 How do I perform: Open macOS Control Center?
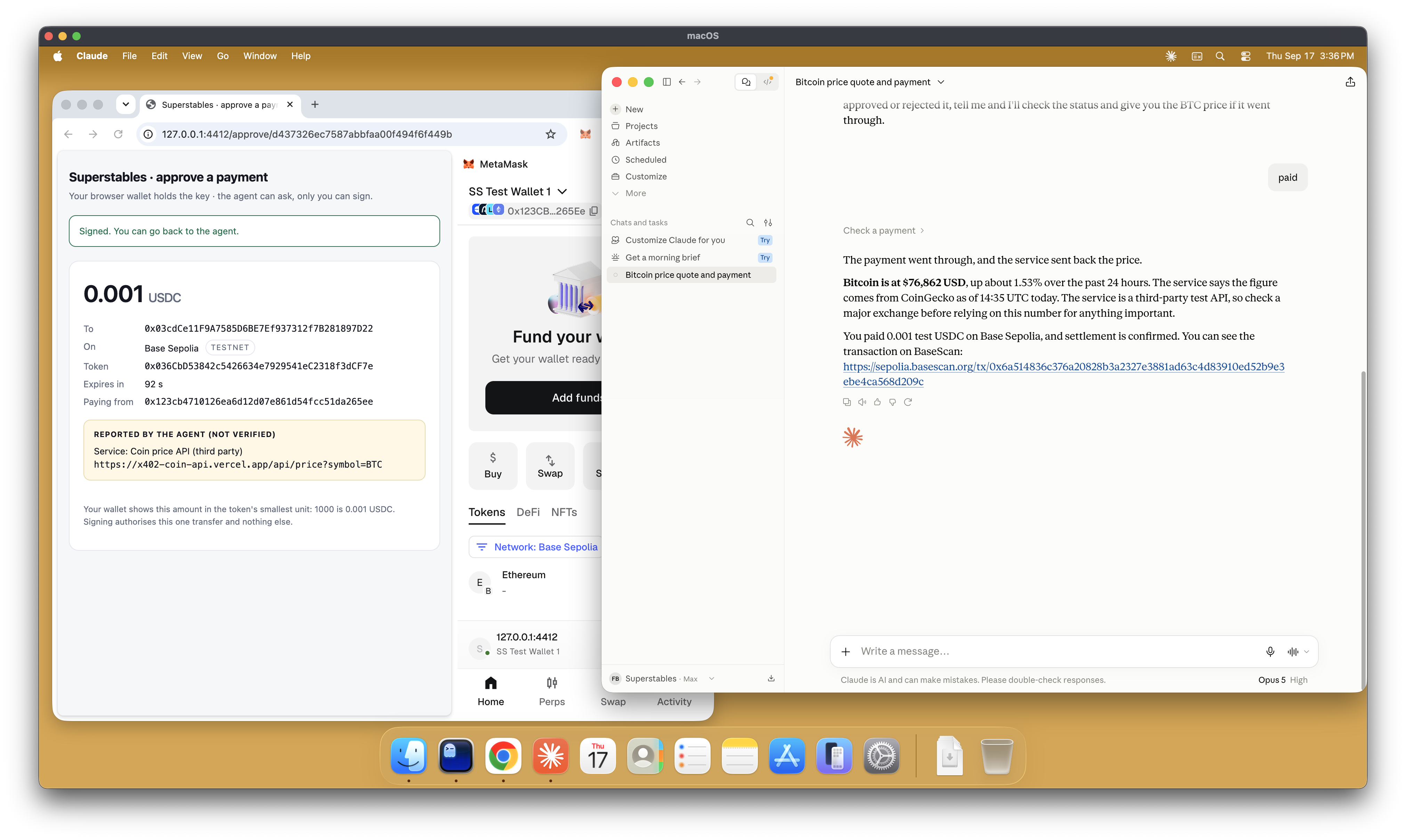(1245, 56)
